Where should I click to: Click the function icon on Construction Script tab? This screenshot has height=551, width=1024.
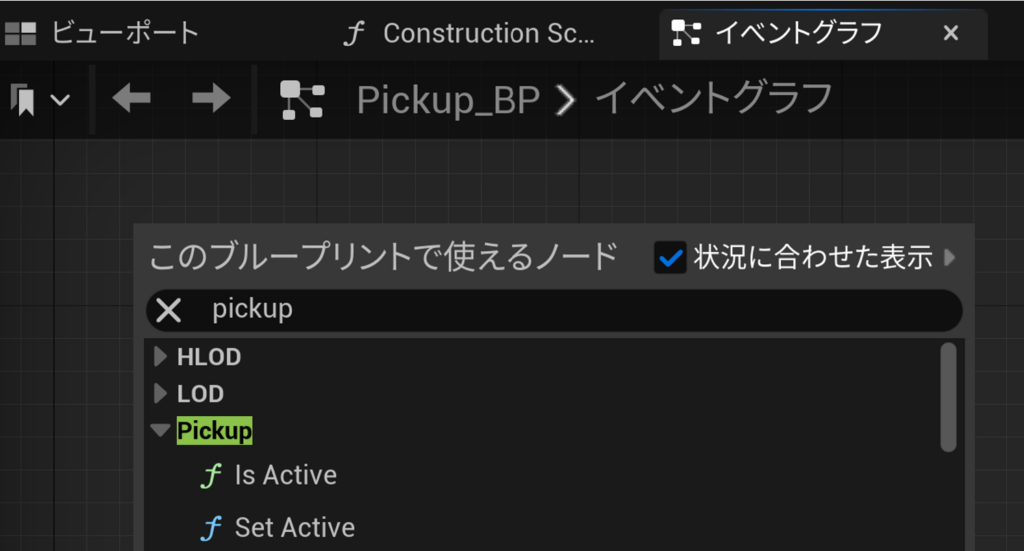click(x=353, y=33)
